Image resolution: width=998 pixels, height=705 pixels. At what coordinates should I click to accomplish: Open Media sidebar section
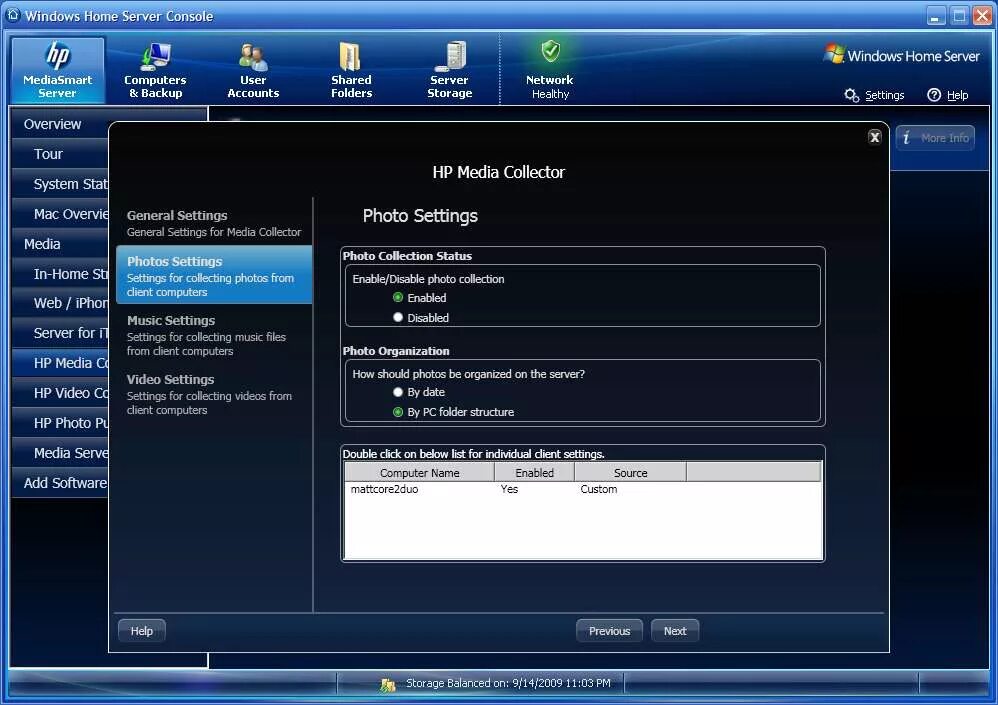coord(60,244)
